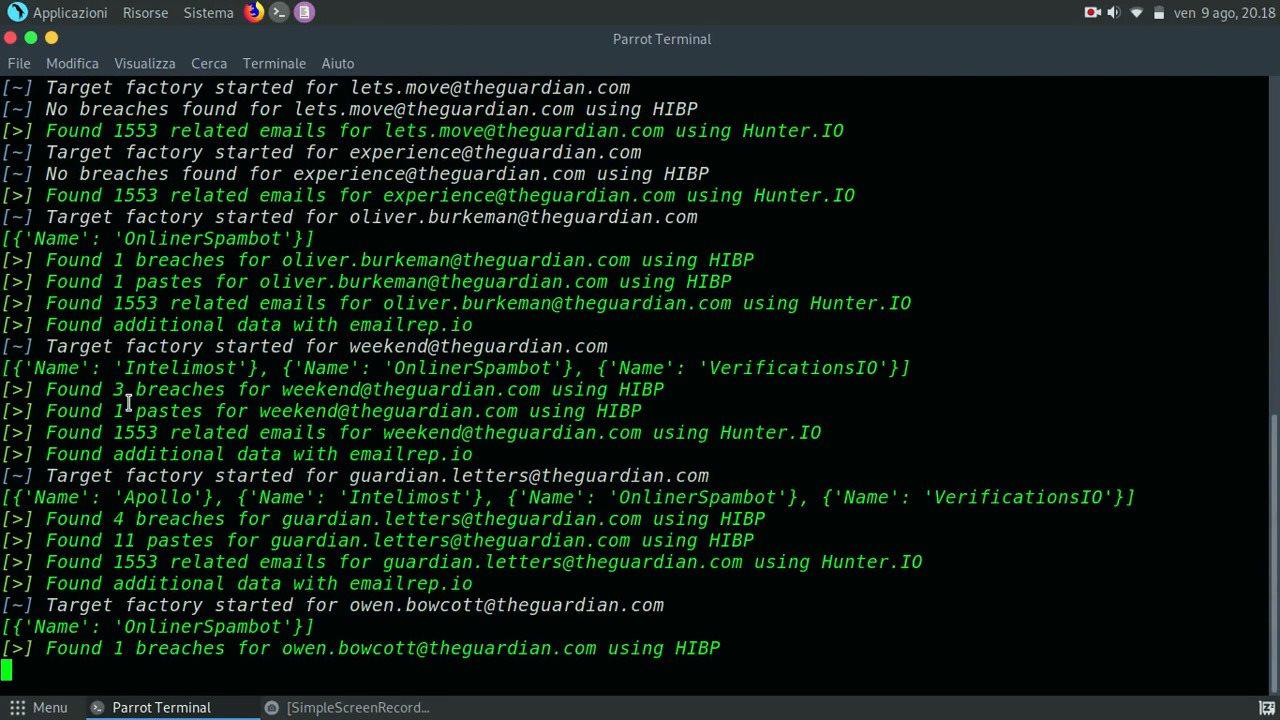Screen dimensions: 1280x720
Task: Open the Aiuto menu
Action: click(x=338, y=63)
